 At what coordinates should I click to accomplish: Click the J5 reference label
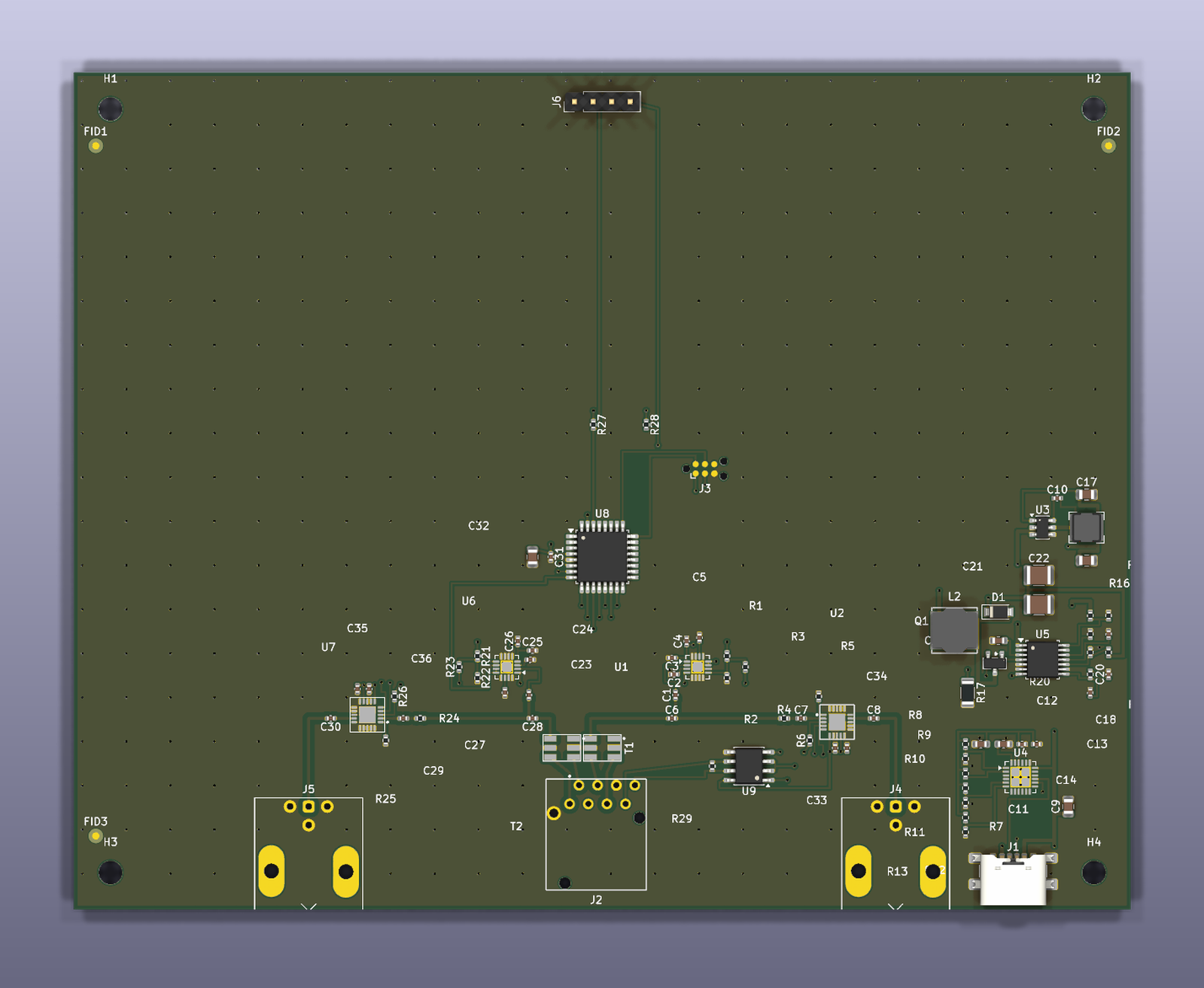(x=309, y=789)
